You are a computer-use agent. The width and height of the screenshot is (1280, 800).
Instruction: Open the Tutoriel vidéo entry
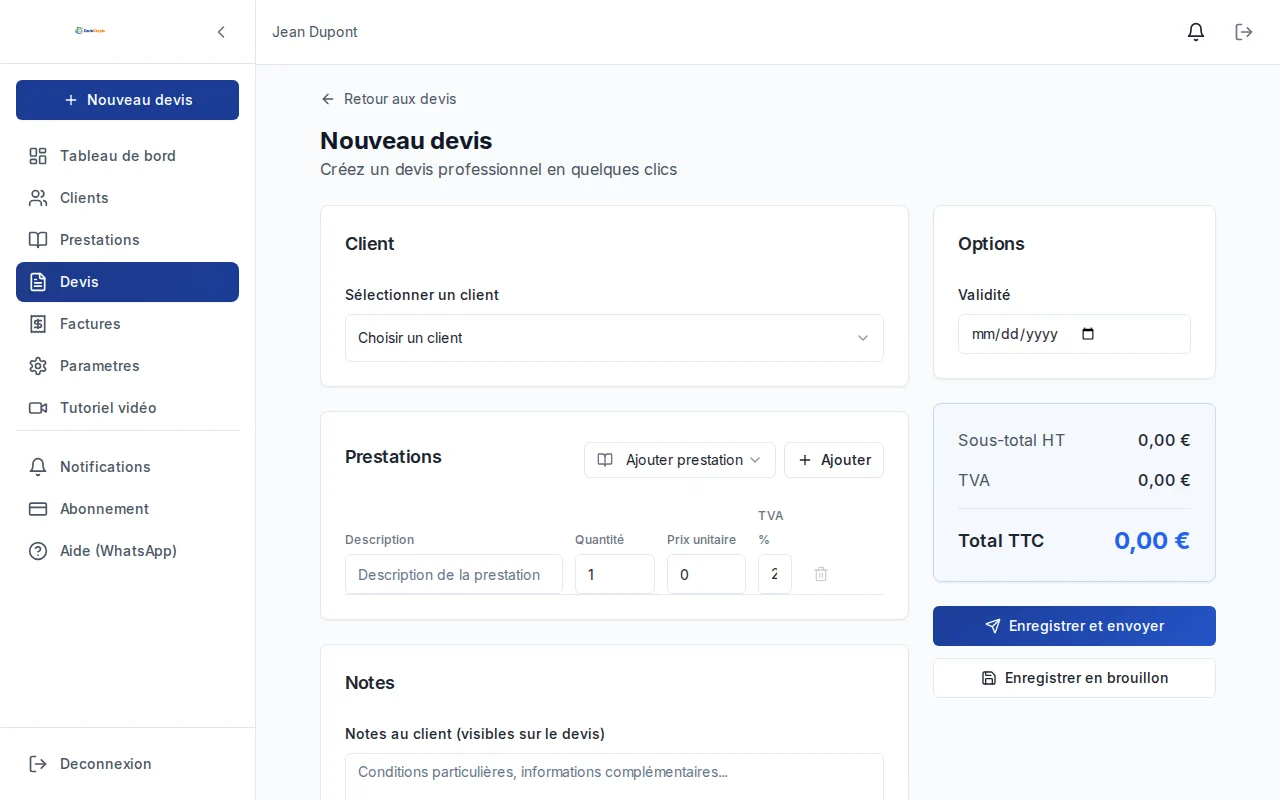click(127, 408)
